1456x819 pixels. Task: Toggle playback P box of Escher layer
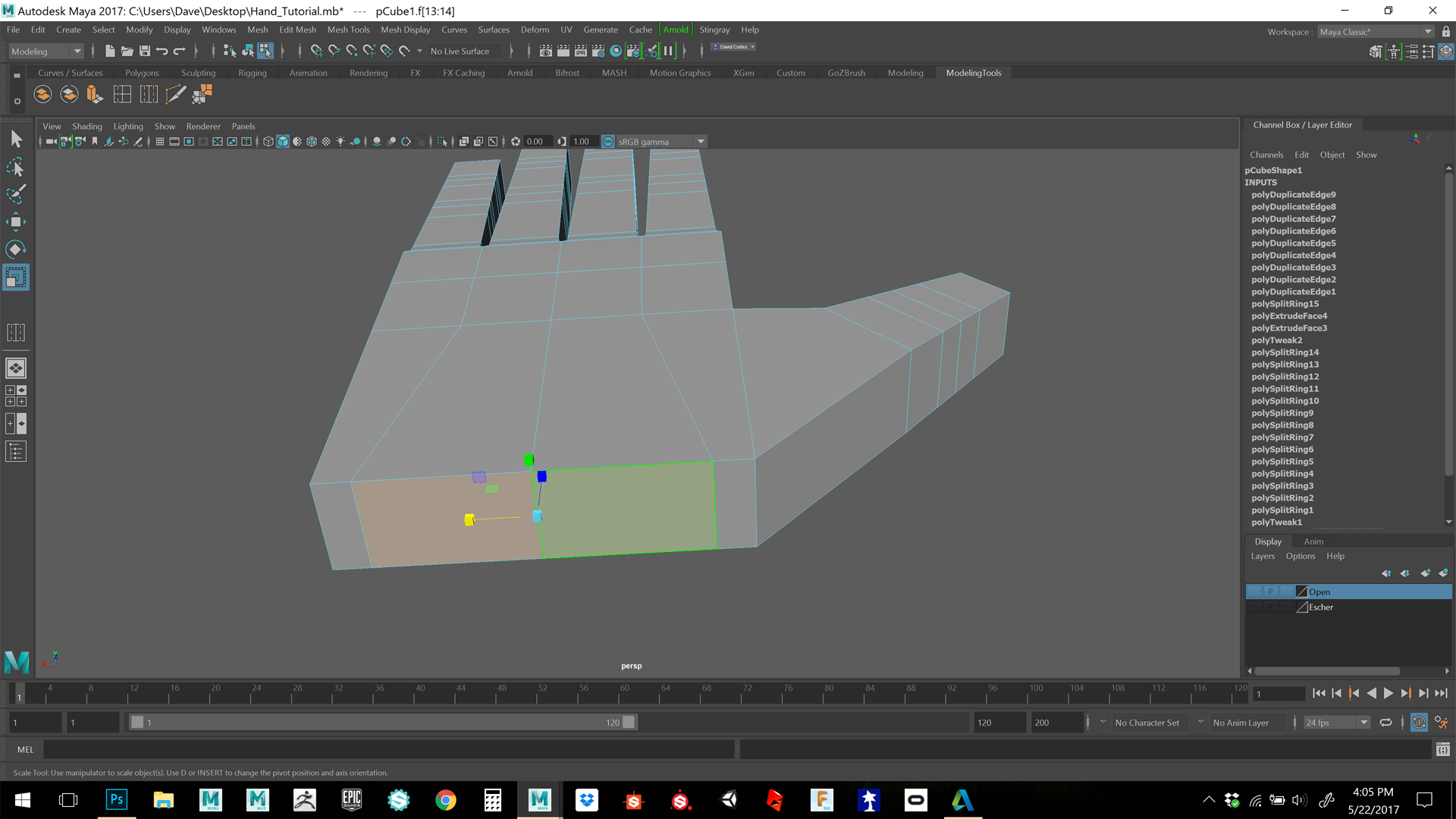(1271, 607)
